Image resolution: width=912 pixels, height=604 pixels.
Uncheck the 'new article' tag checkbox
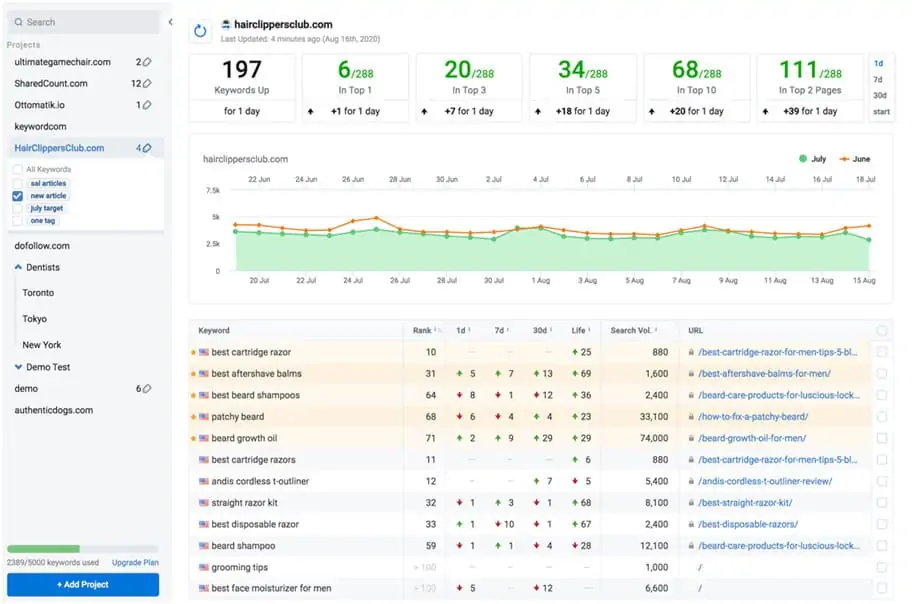tap(17, 196)
